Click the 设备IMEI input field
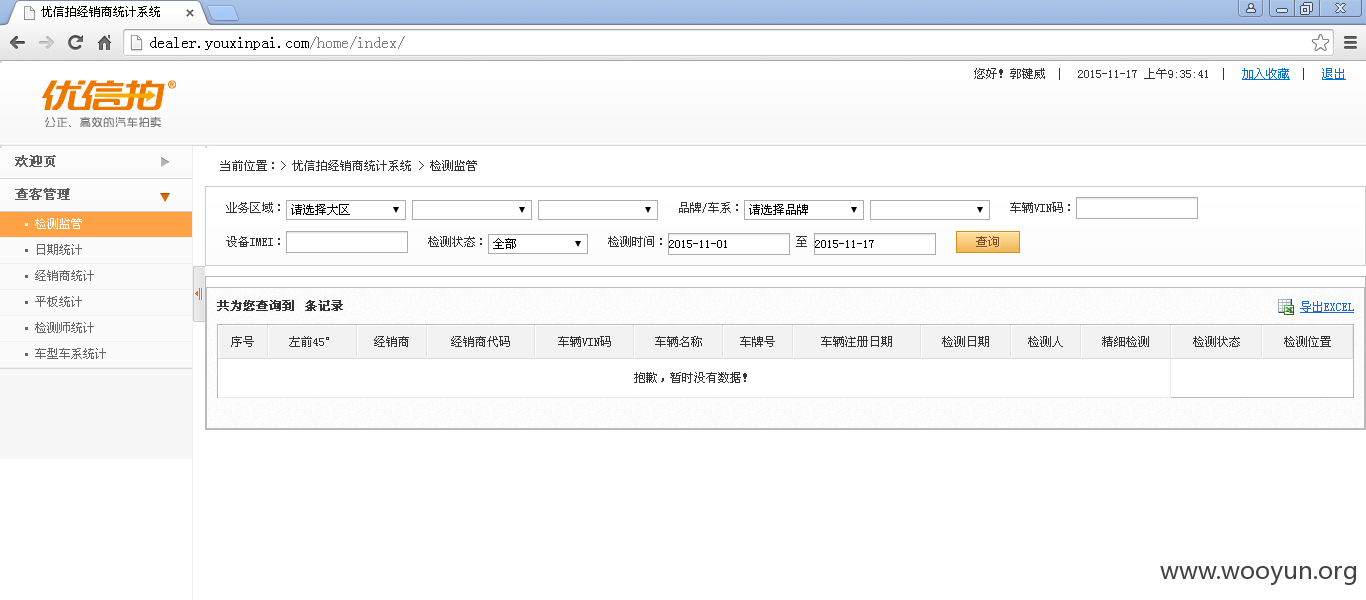Image resolution: width=1366 pixels, height=600 pixels. pyautogui.click(x=347, y=242)
